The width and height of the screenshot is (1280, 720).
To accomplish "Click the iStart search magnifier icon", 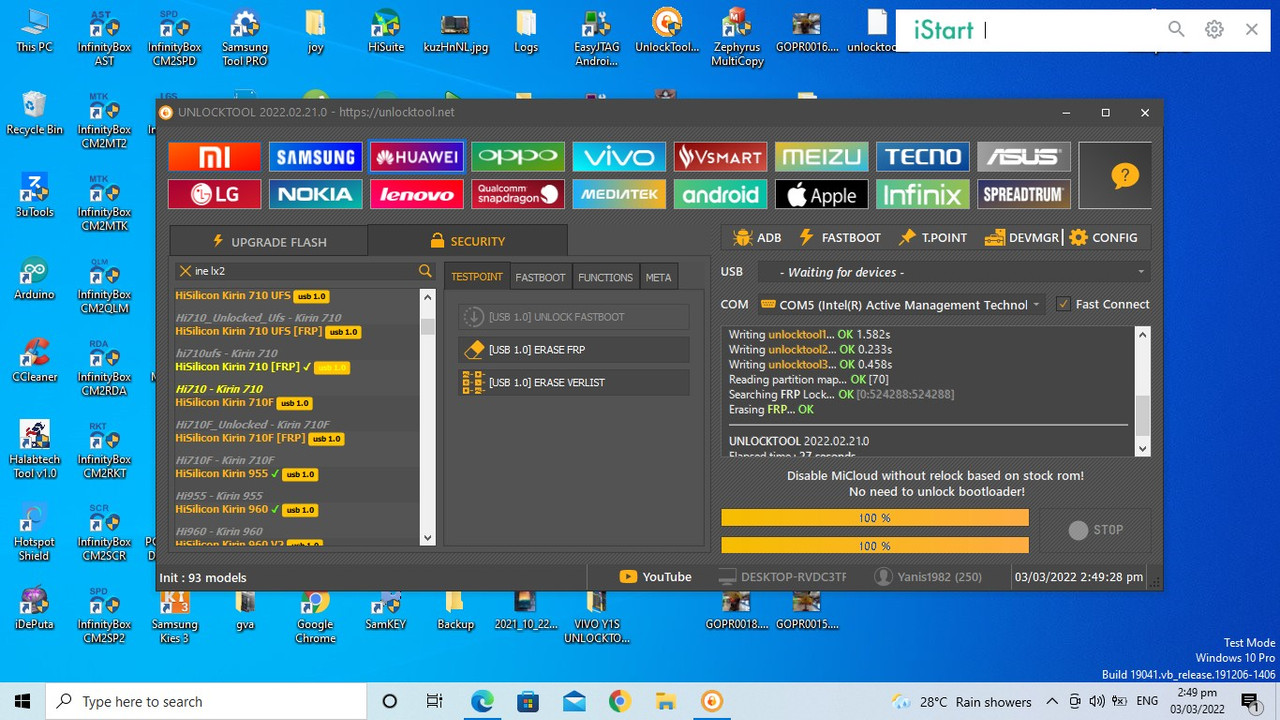I will pos(1177,30).
